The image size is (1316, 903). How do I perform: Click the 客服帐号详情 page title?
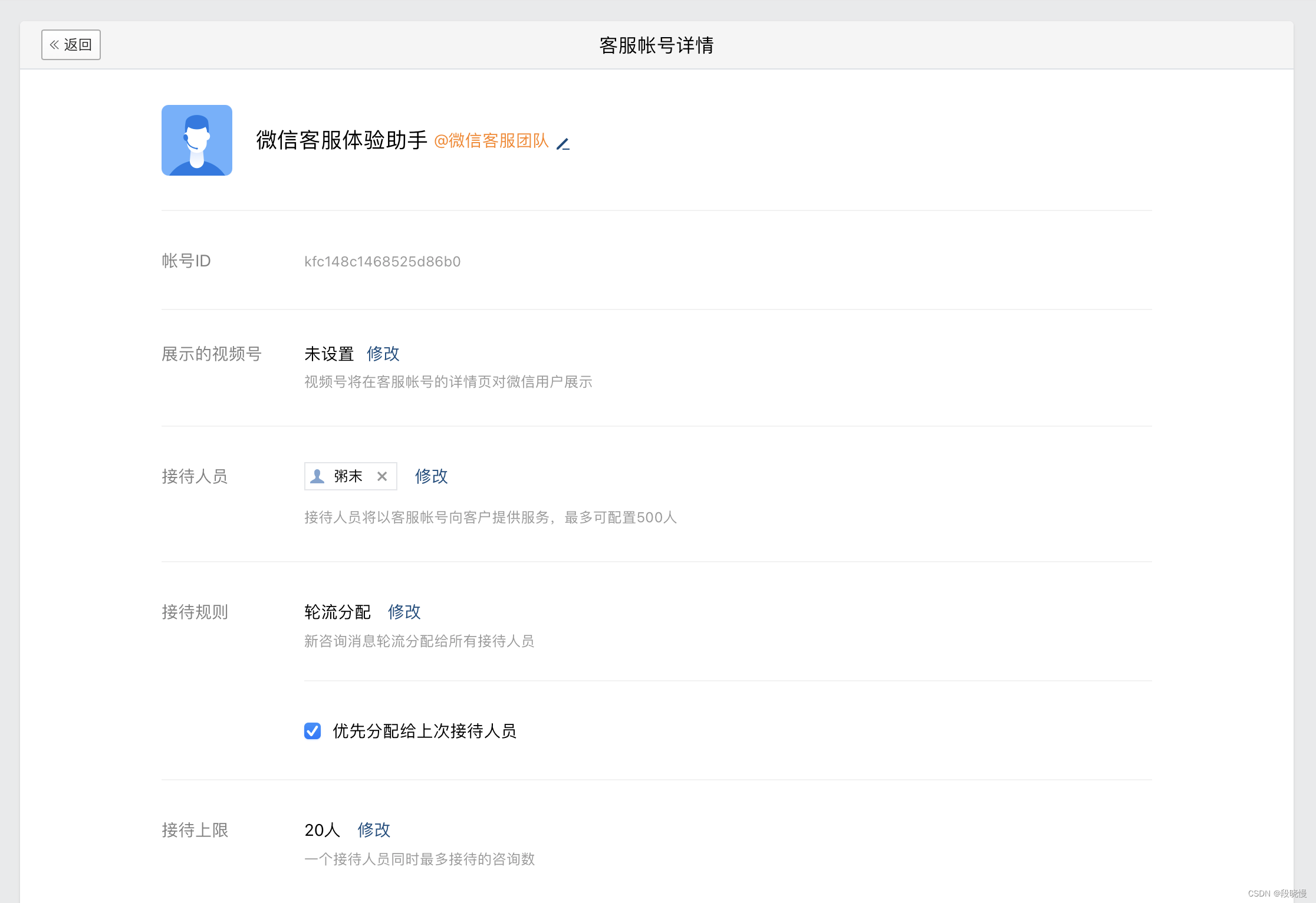(656, 45)
